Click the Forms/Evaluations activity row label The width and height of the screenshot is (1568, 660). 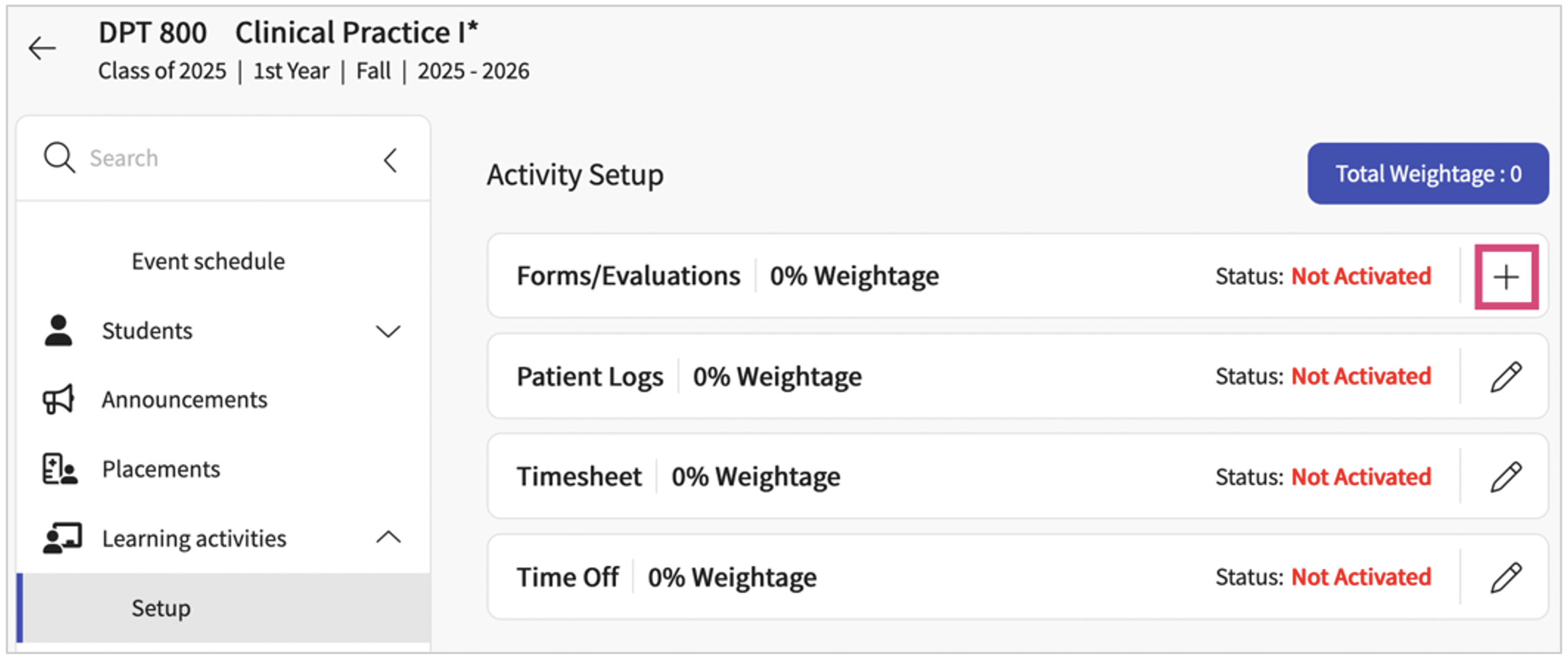628,276
